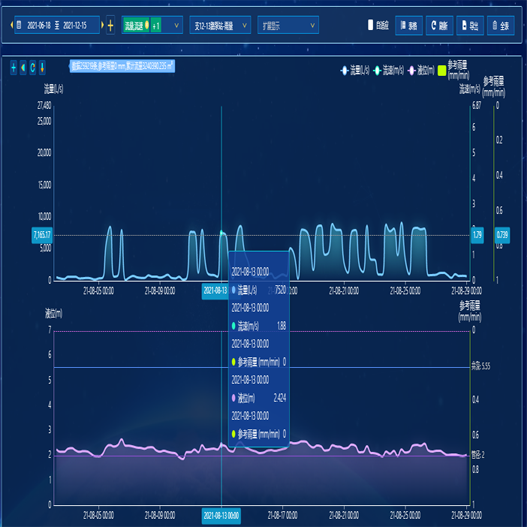
Task: Open the 流量流速 +1 metrics dropdown
Action: point(152,25)
